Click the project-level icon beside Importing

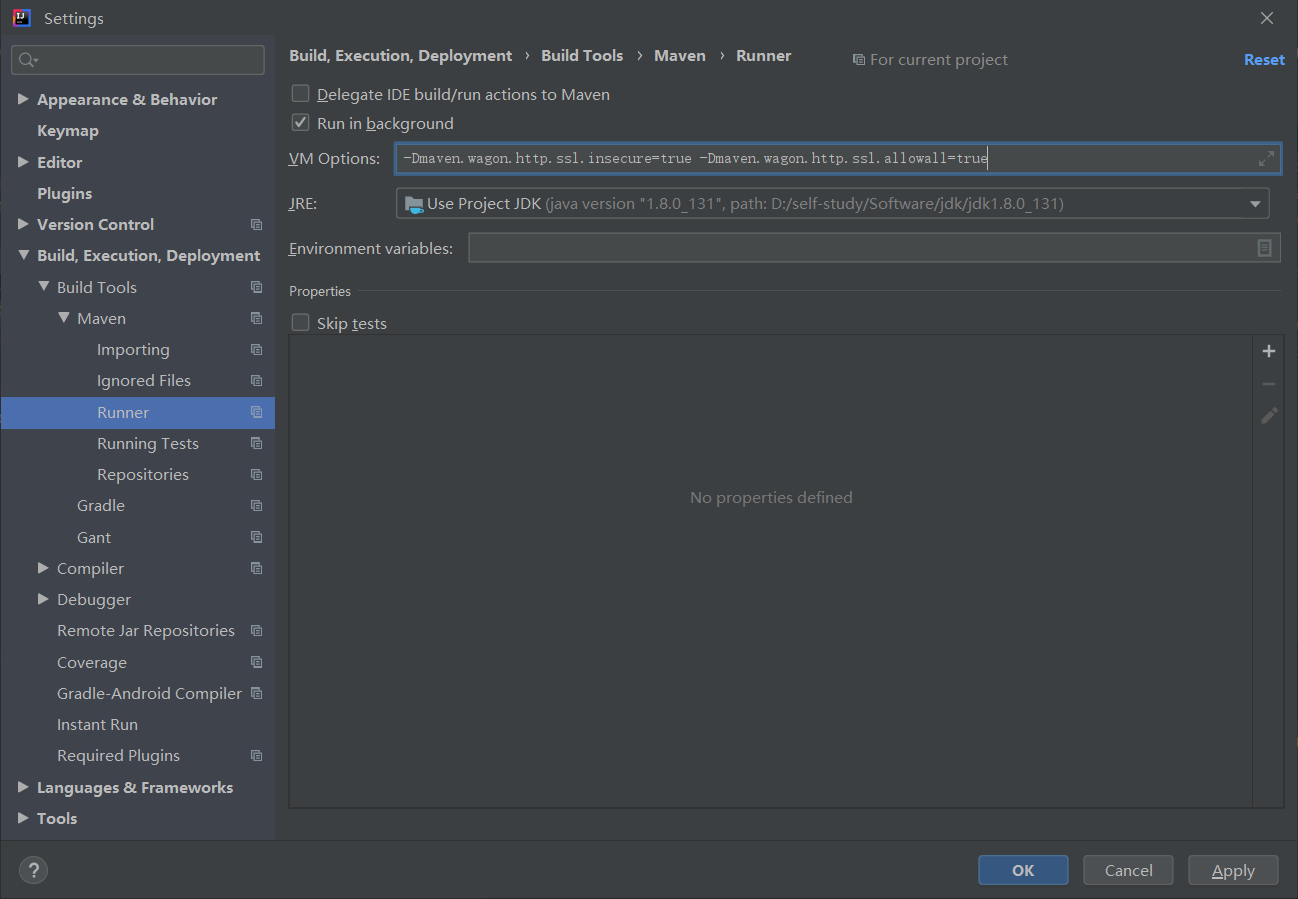[256, 350]
